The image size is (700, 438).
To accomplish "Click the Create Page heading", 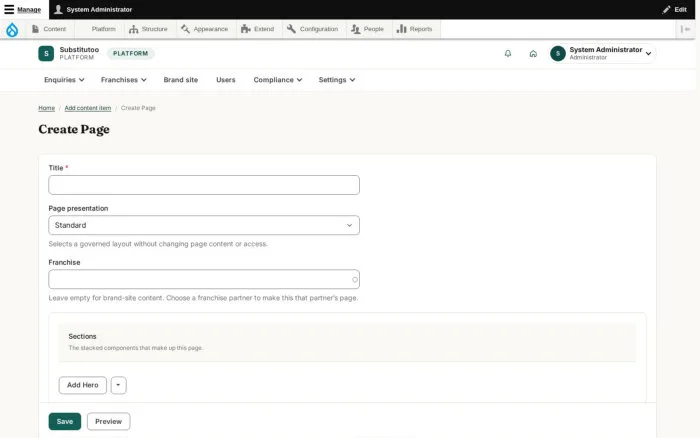I will pyautogui.click(x=74, y=129).
